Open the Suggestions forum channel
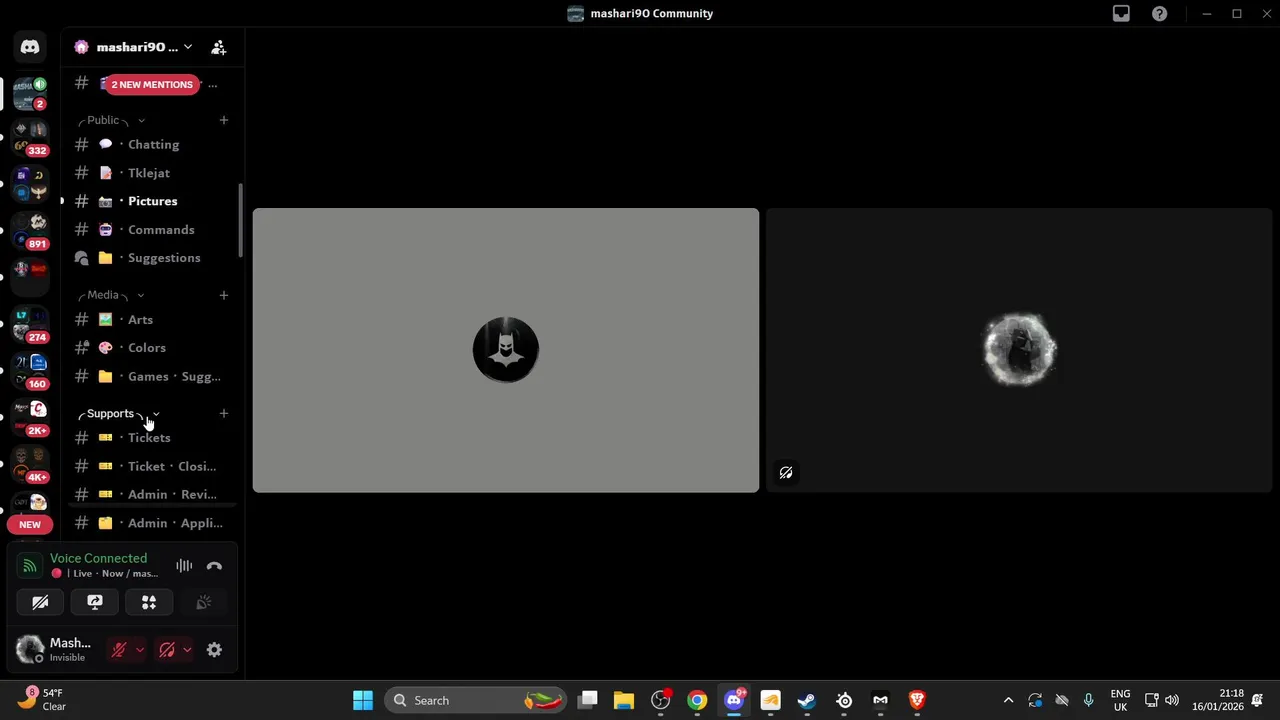 pos(152,258)
